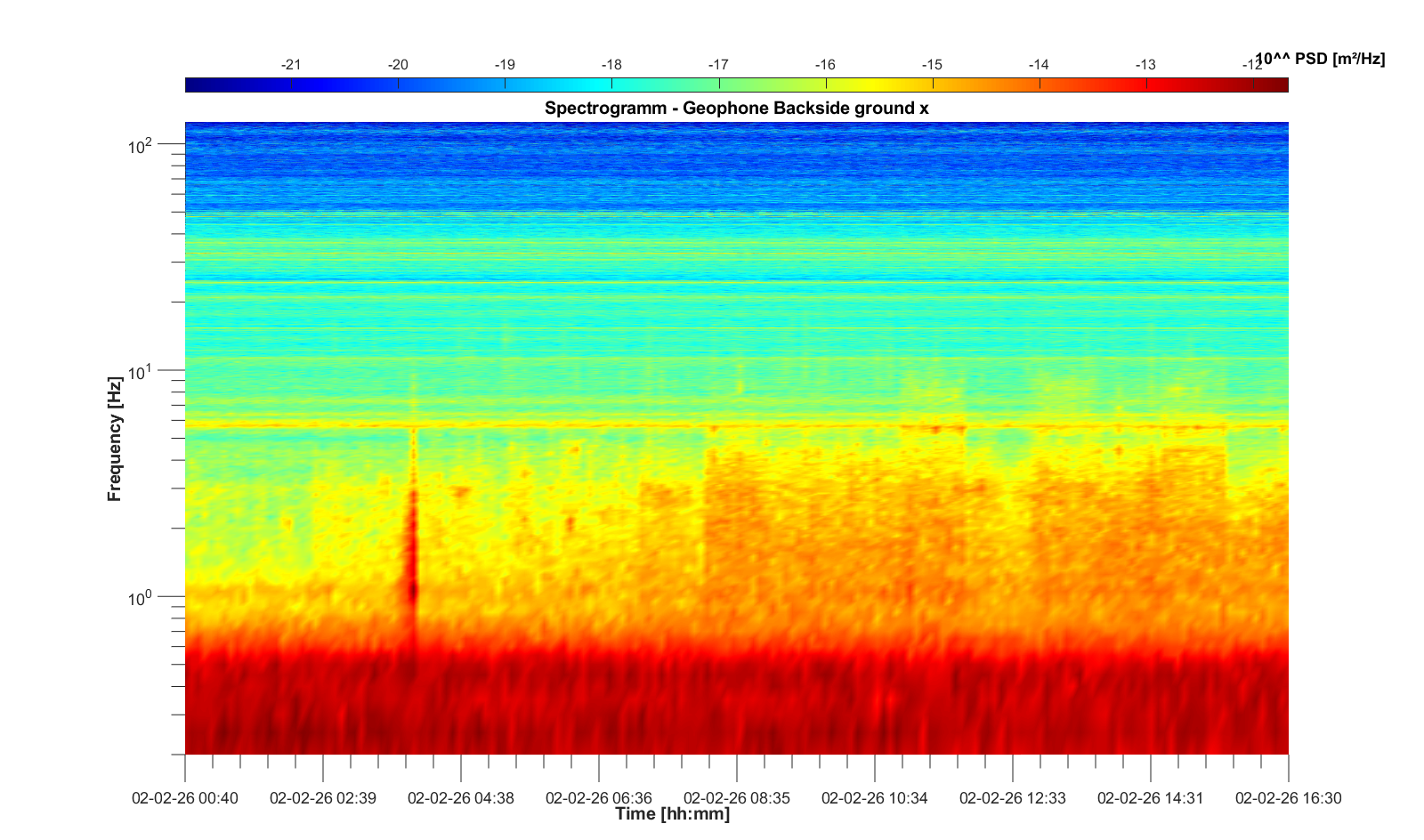The height and width of the screenshot is (840, 1424).
Task: Click the -17 colorbar tick label
Action: (x=718, y=65)
